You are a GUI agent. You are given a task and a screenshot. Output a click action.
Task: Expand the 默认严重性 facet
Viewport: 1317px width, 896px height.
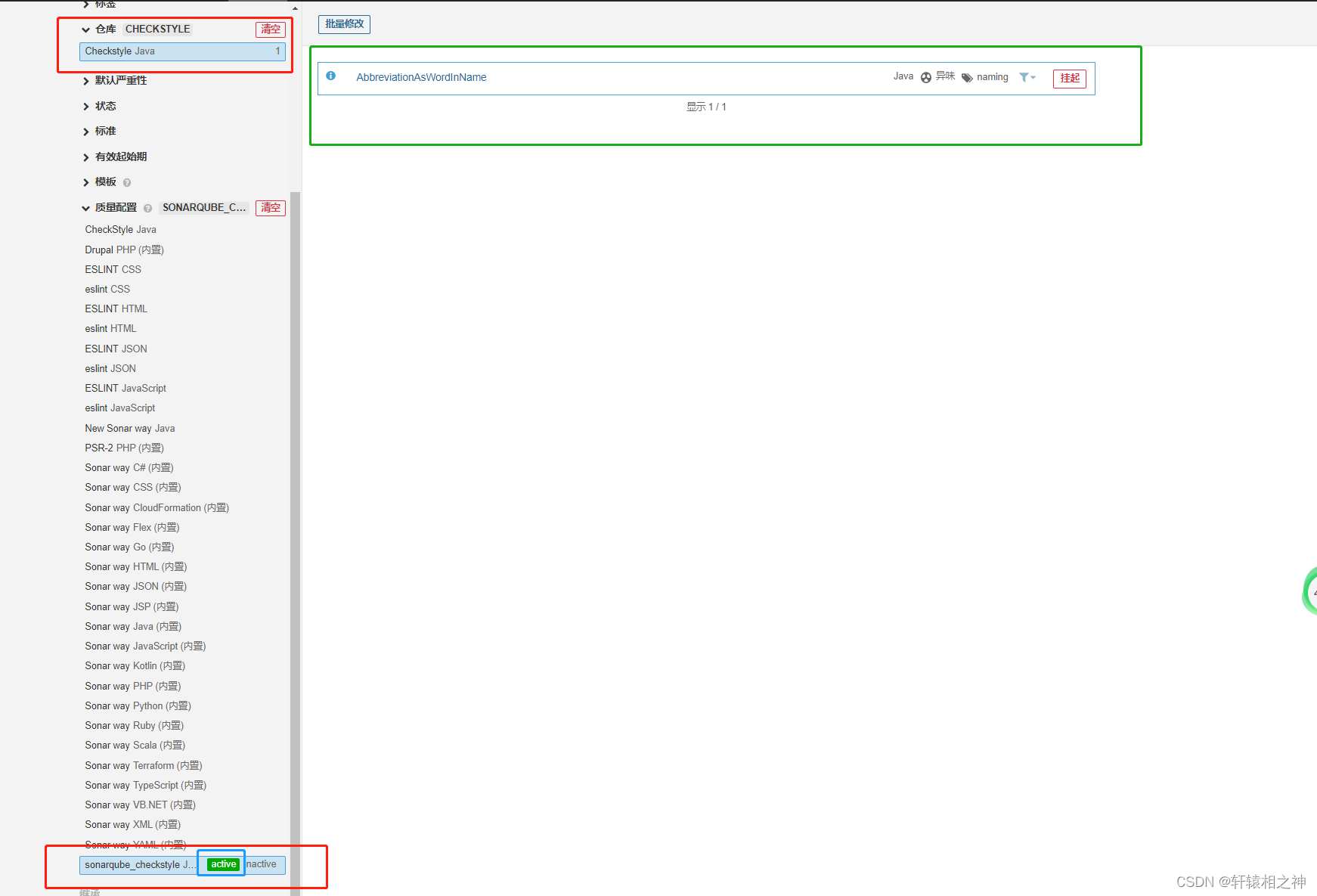tap(115, 81)
